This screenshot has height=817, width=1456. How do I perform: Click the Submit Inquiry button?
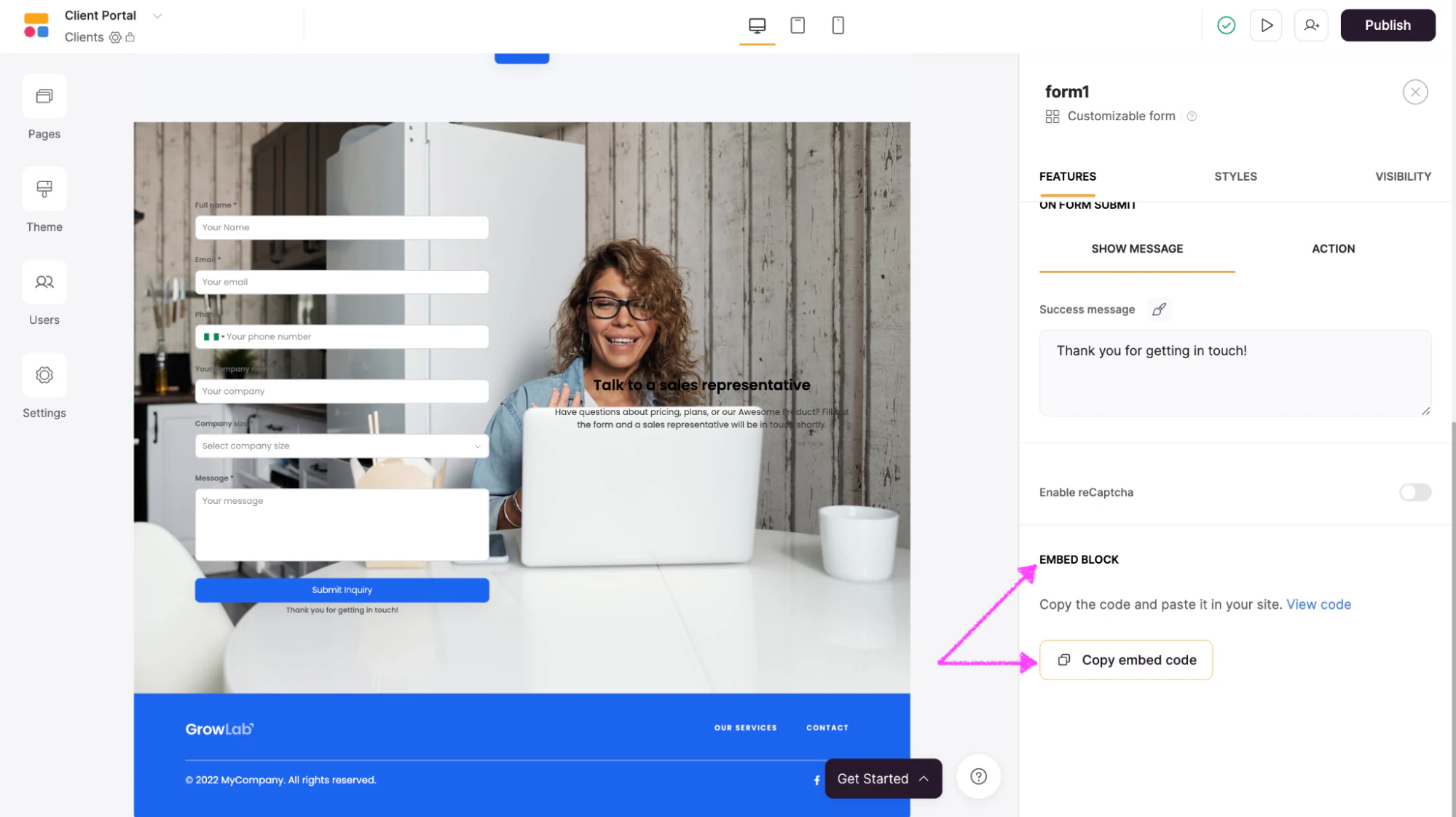point(342,591)
